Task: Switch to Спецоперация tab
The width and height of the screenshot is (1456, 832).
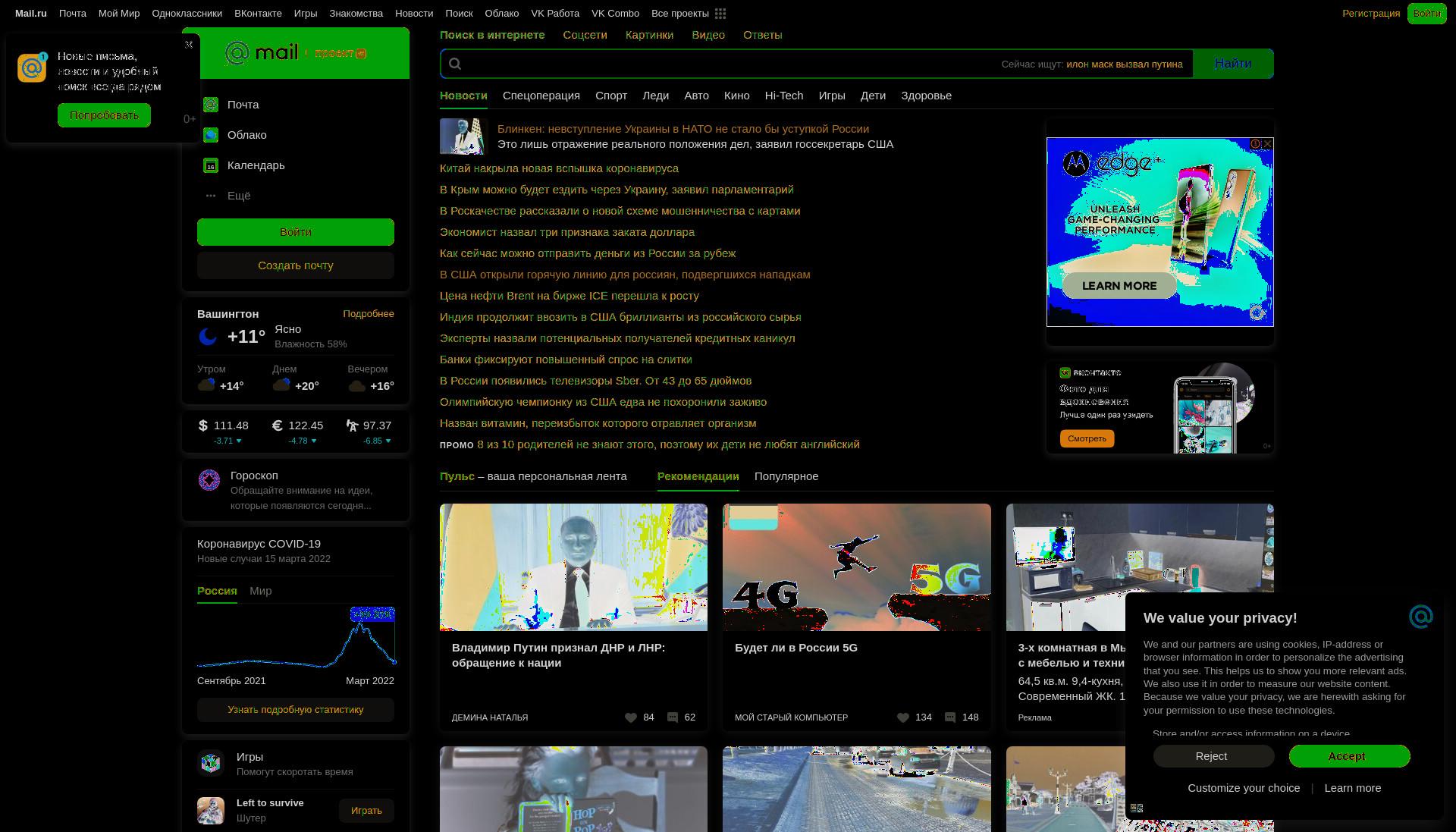Action: tap(541, 96)
